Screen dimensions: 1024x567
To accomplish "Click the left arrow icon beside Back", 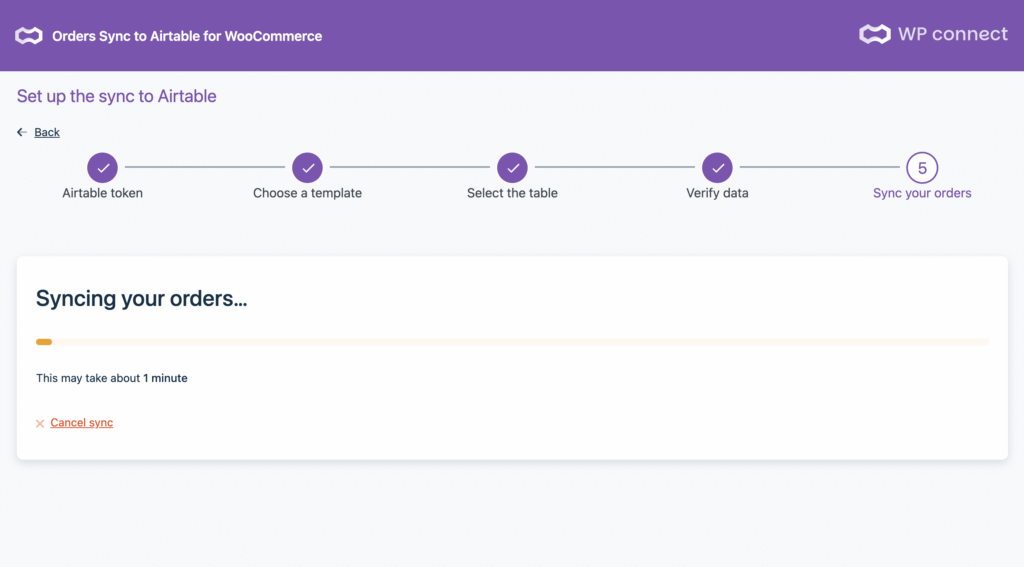I will [x=22, y=132].
